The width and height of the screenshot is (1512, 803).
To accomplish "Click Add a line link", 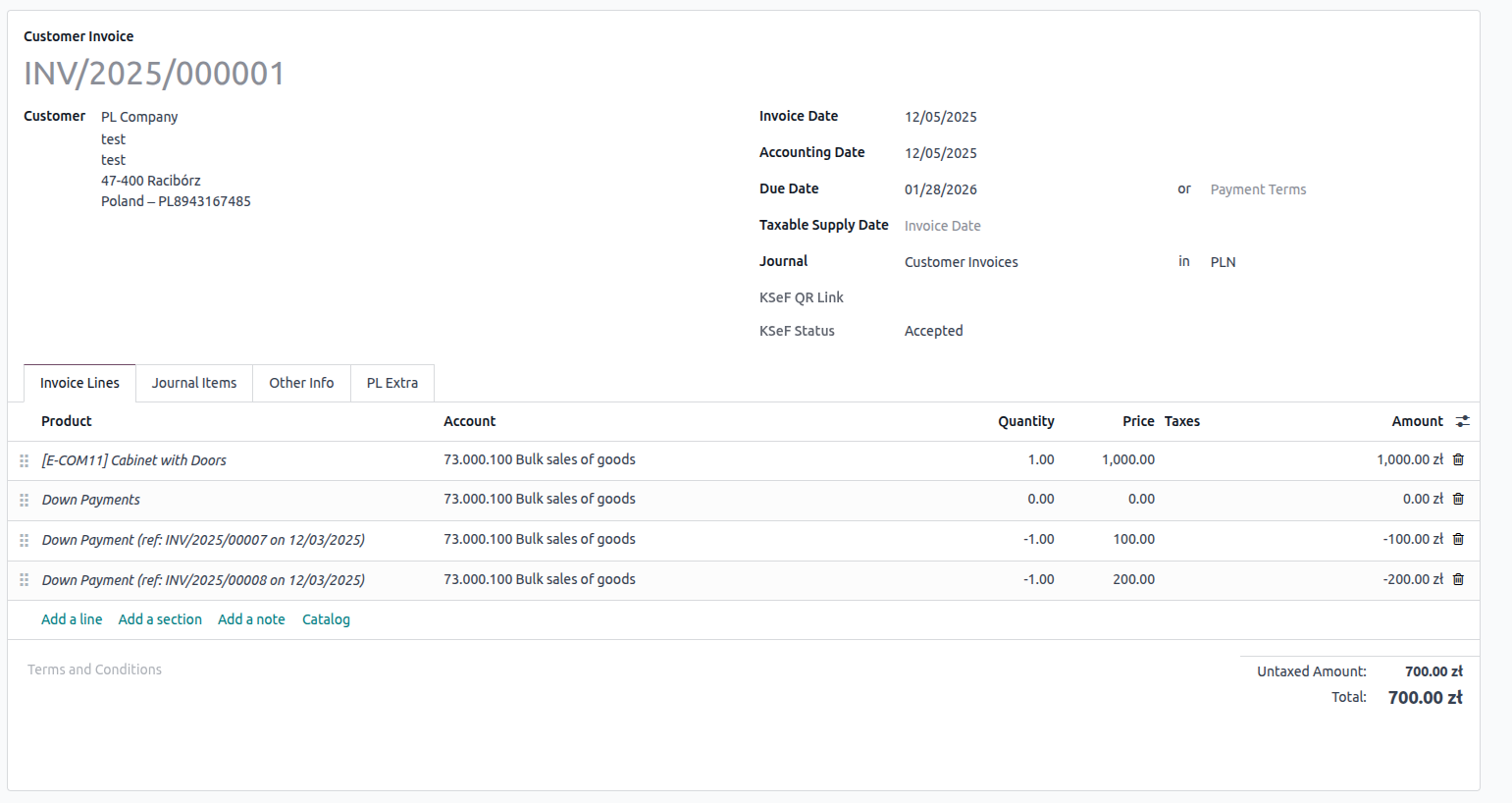I will [72, 619].
